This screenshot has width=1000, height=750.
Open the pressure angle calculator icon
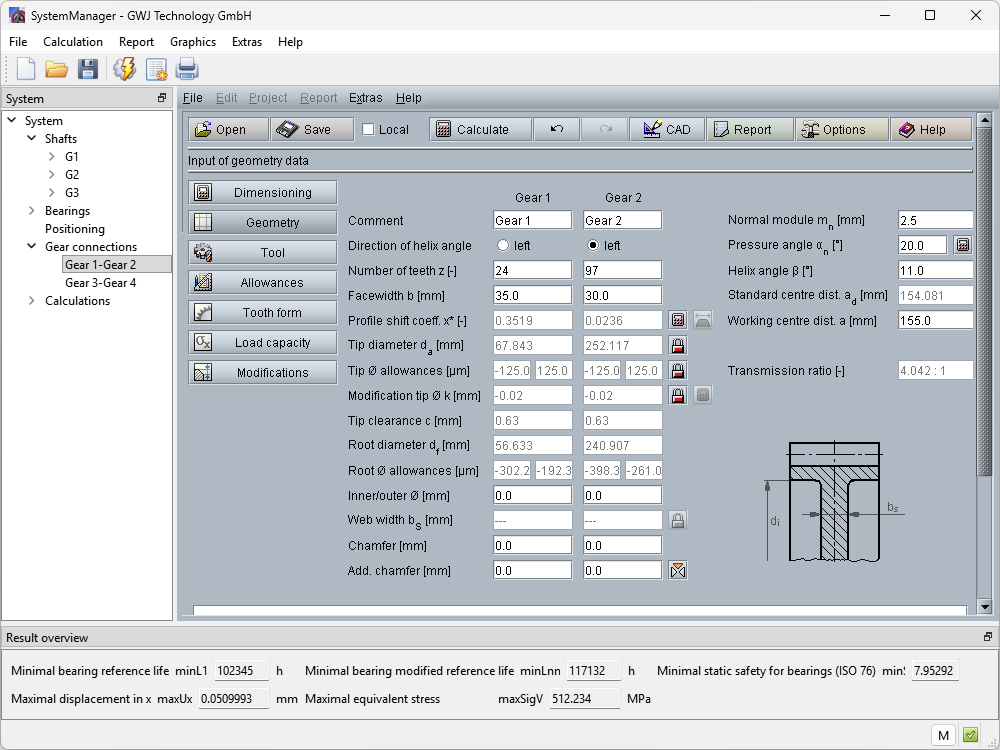(962, 245)
